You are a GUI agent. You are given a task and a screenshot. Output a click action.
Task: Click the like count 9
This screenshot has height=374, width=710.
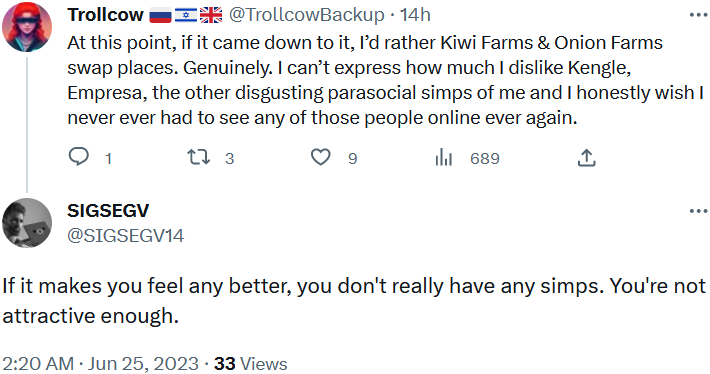353,158
